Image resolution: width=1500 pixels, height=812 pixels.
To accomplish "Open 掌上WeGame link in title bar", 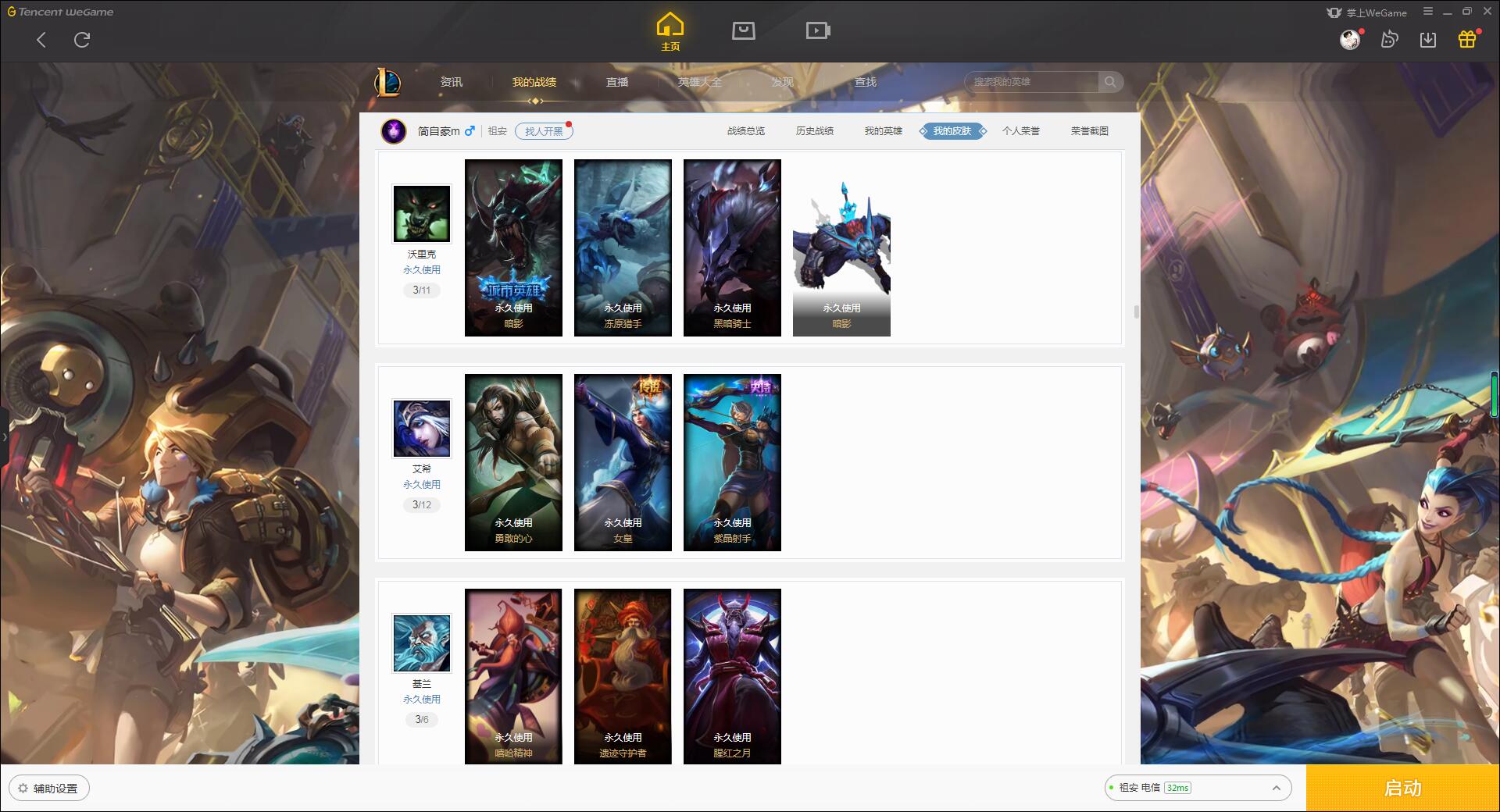I will click(1367, 12).
